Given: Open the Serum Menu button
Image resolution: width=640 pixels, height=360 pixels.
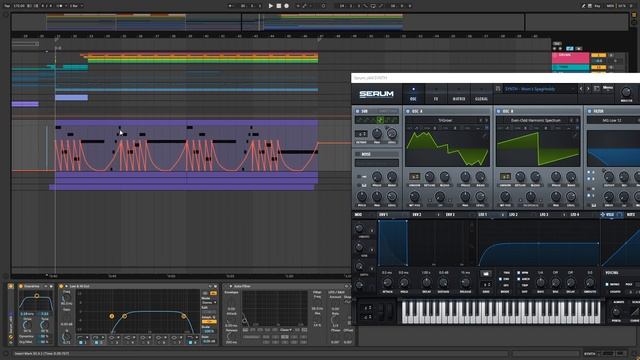Looking at the screenshot, I should (608, 88).
